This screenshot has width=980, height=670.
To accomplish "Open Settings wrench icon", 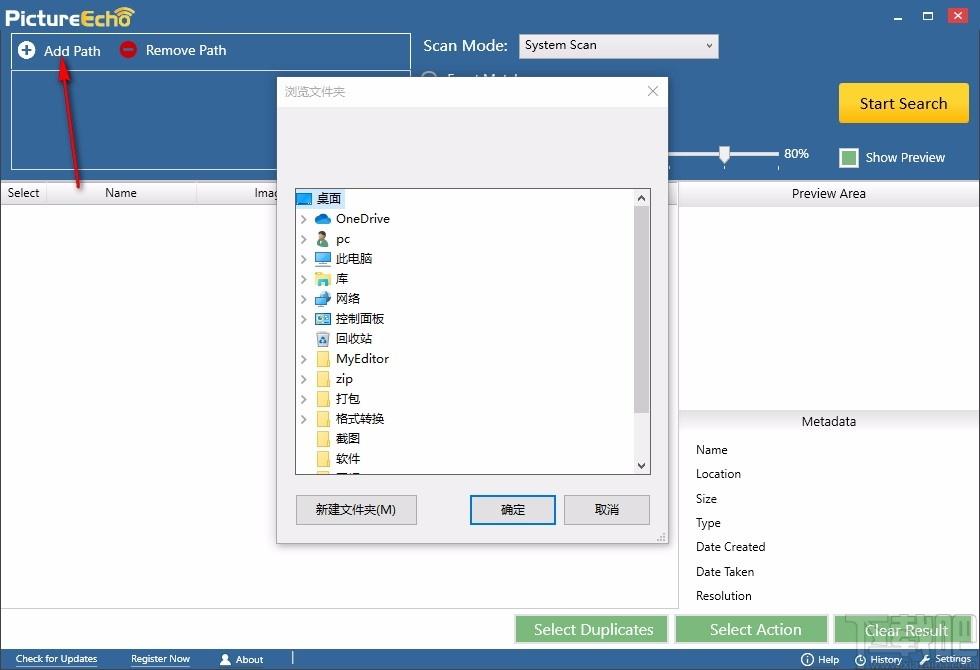I will pos(925,659).
